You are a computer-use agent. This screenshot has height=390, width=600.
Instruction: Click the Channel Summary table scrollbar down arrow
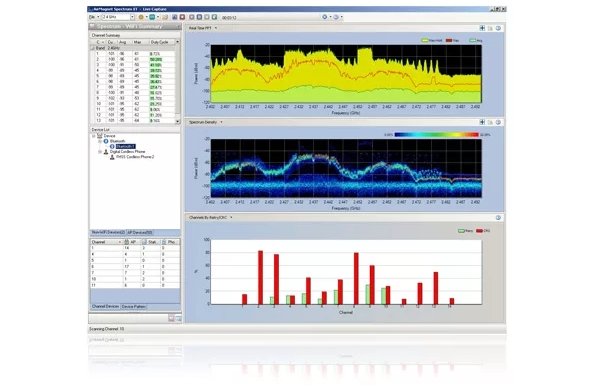point(178,121)
